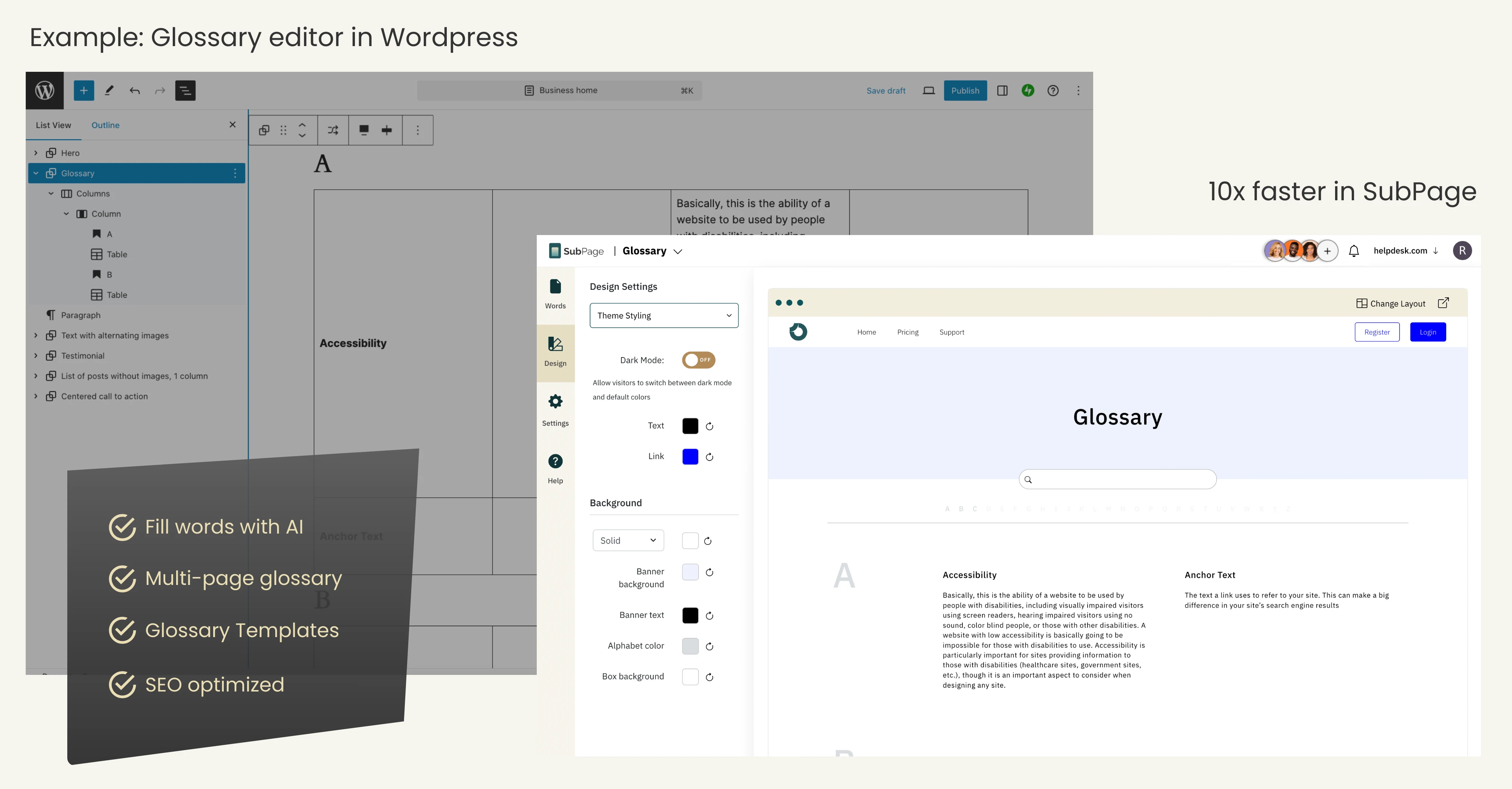Collapse the Columns item in list view
The height and width of the screenshot is (789, 1512).
tap(51, 193)
